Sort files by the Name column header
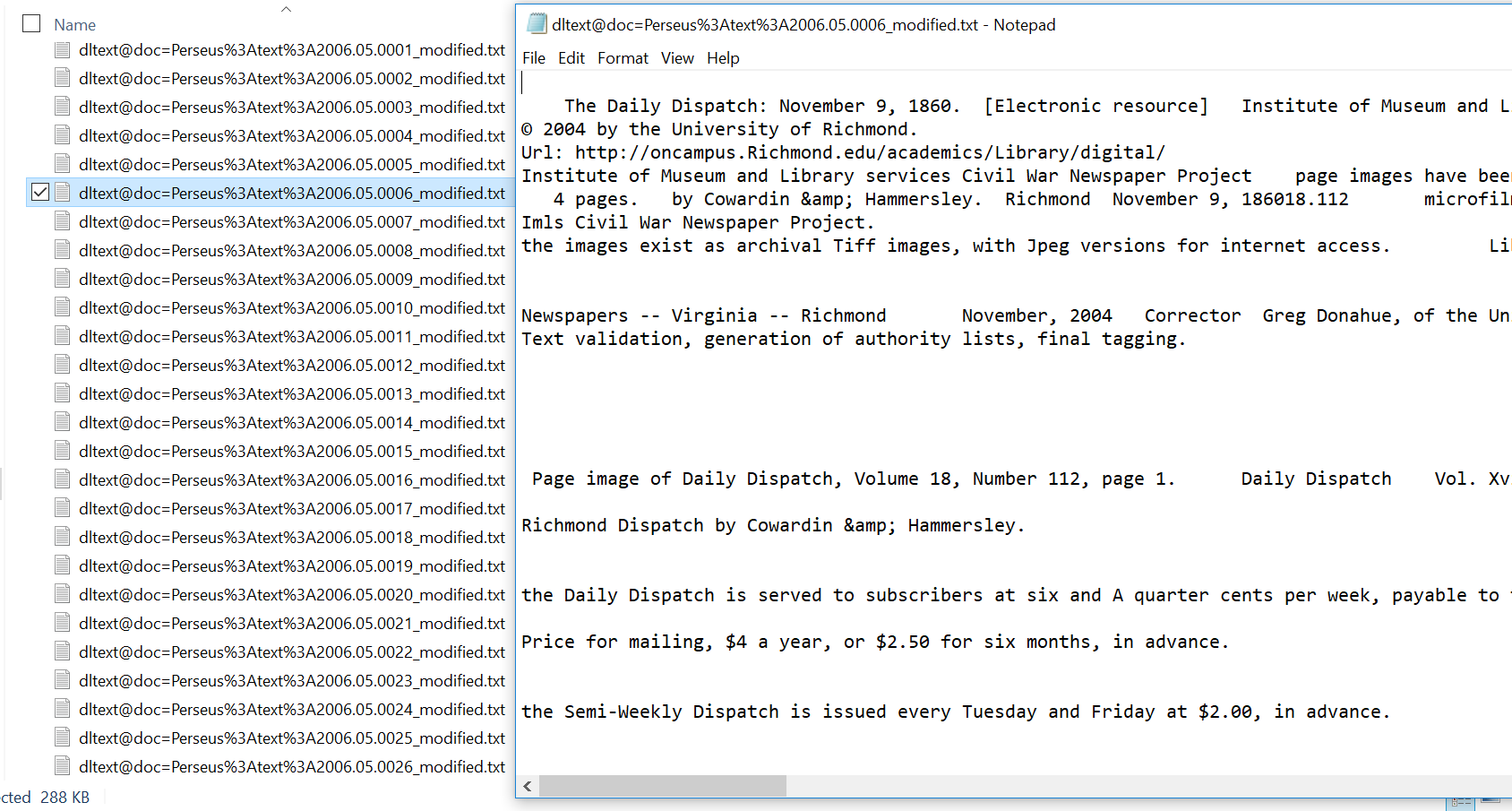Image resolution: width=1512 pixels, height=811 pixels. 74,25
